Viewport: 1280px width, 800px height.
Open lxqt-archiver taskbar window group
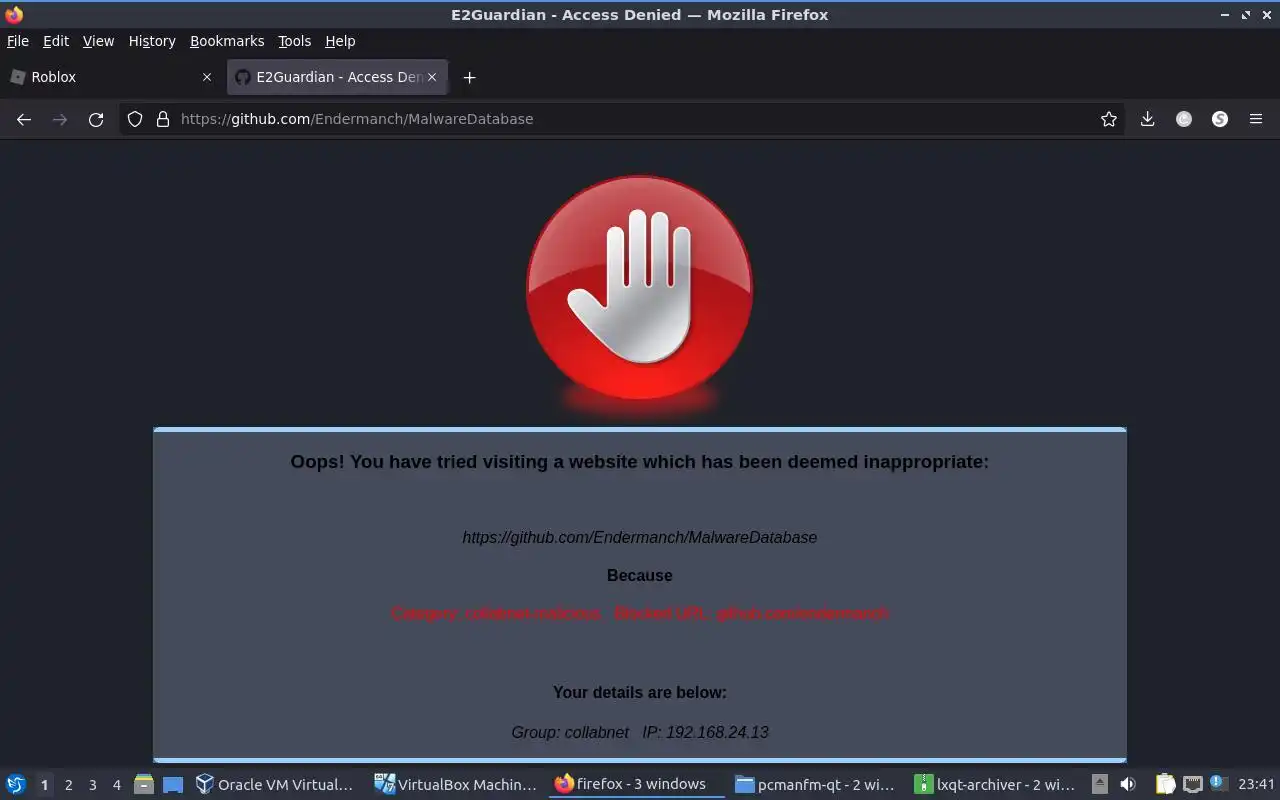click(997, 784)
